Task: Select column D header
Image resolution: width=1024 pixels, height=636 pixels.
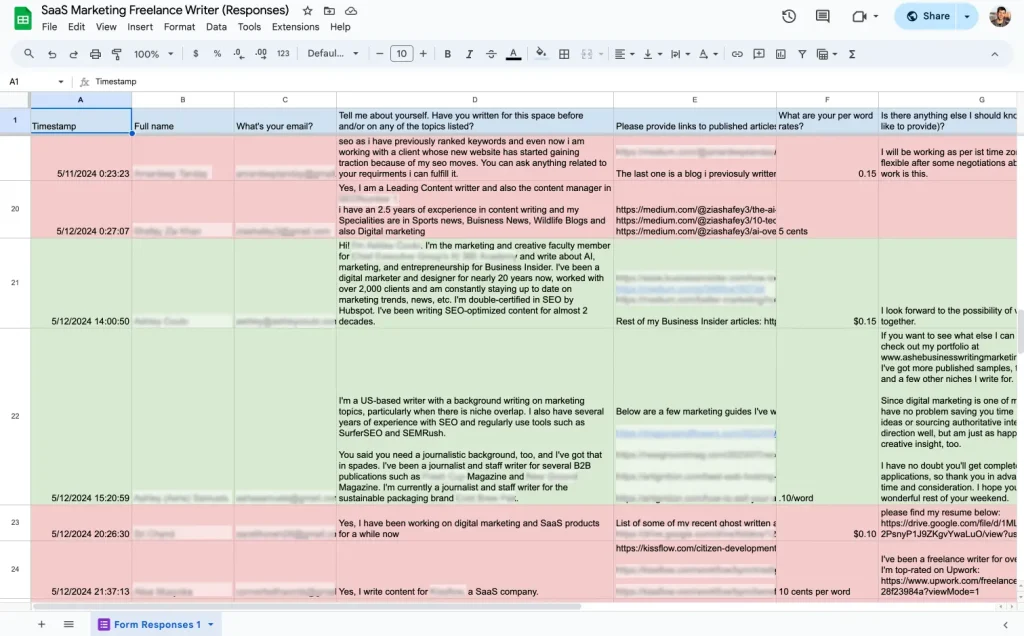Action: [475, 100]
